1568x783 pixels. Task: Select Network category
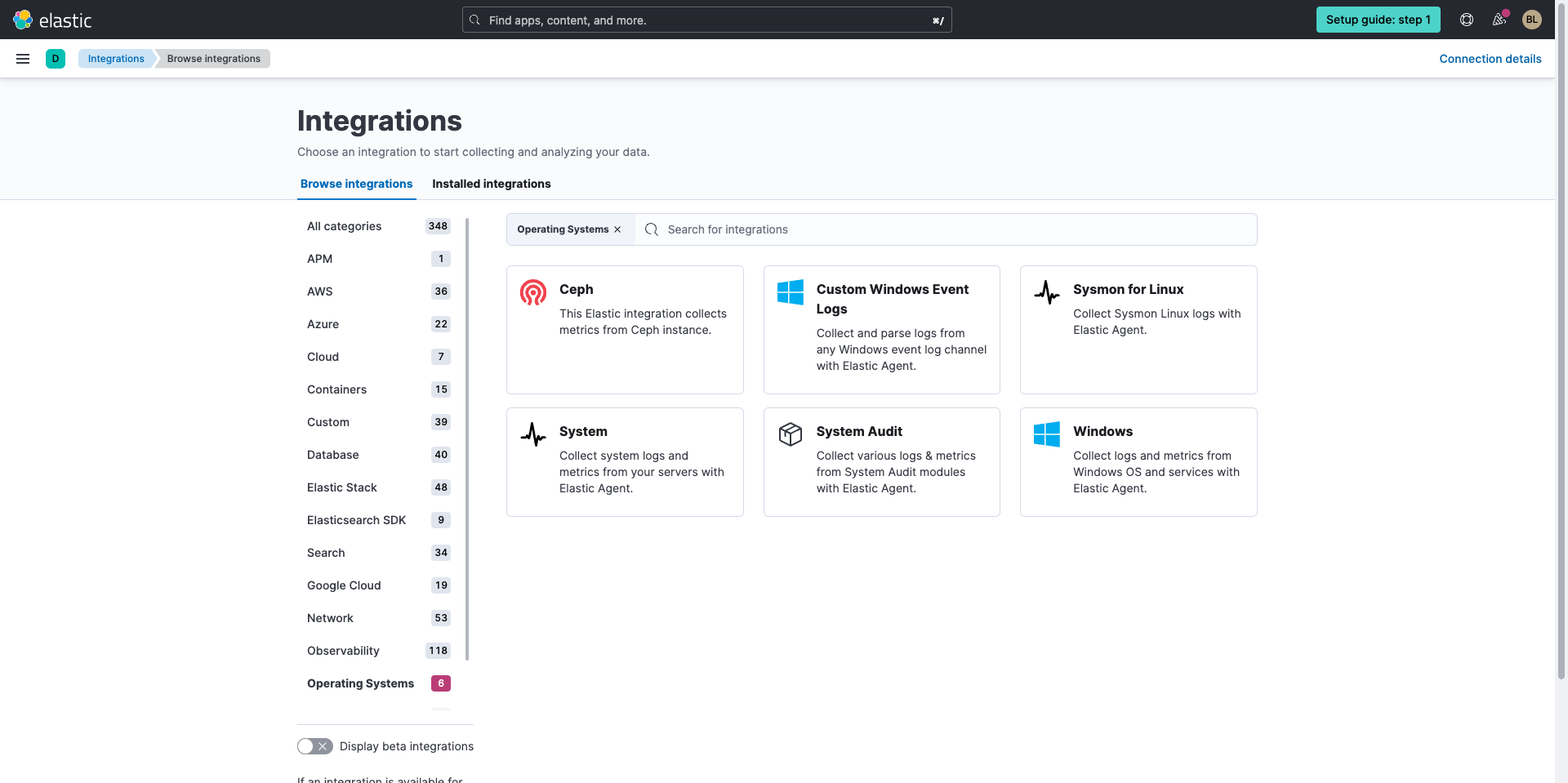point(379,618)
